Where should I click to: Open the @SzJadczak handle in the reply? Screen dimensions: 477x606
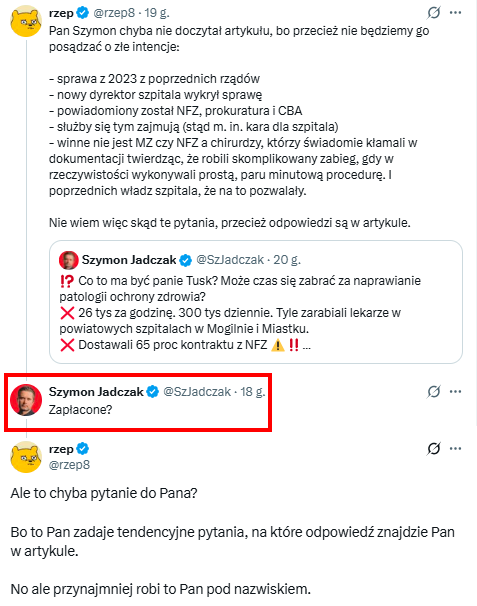(x=197, y=392)
